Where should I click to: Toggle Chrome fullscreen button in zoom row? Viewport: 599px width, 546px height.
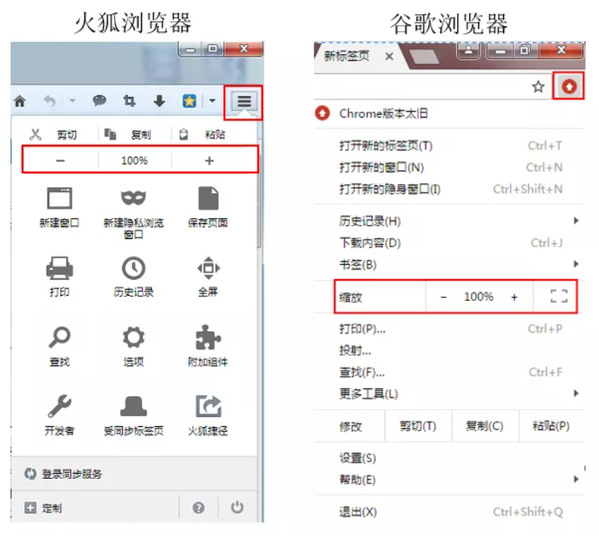click(559, 296)
